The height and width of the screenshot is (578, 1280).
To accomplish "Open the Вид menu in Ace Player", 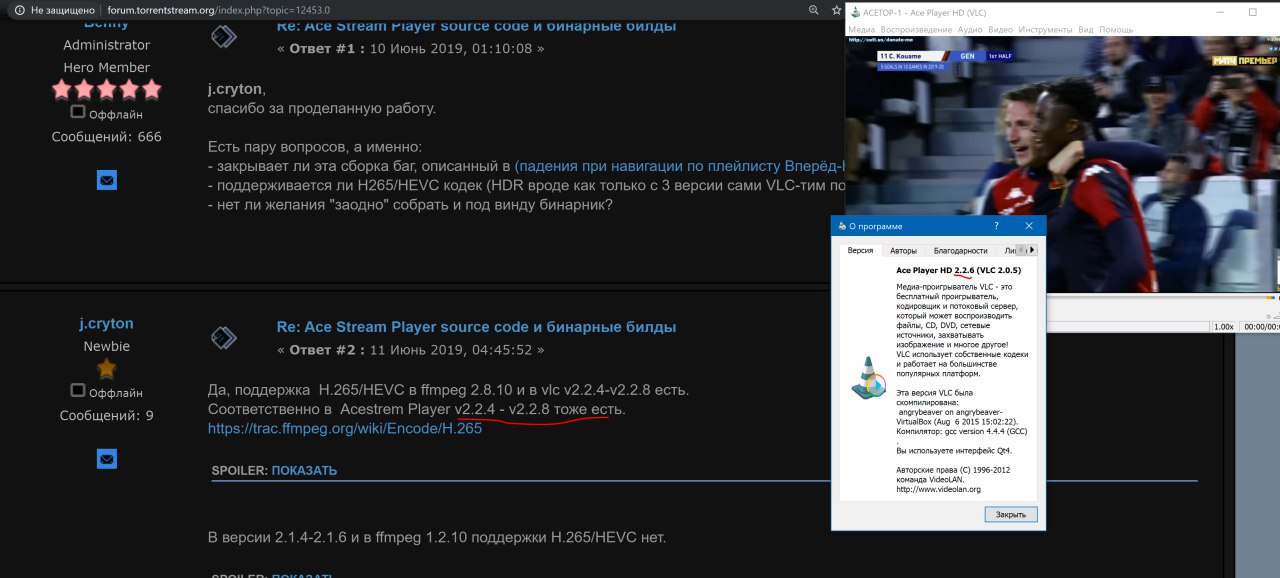I will (x=1086, y=29).
